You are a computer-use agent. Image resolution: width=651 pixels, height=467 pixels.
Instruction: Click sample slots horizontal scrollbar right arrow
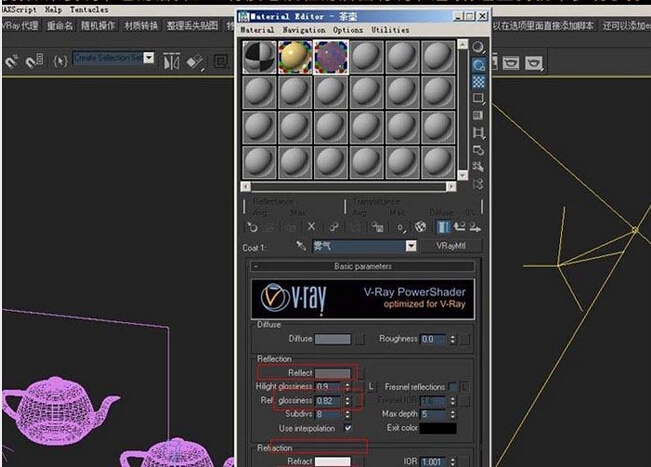tap(451, 187)
